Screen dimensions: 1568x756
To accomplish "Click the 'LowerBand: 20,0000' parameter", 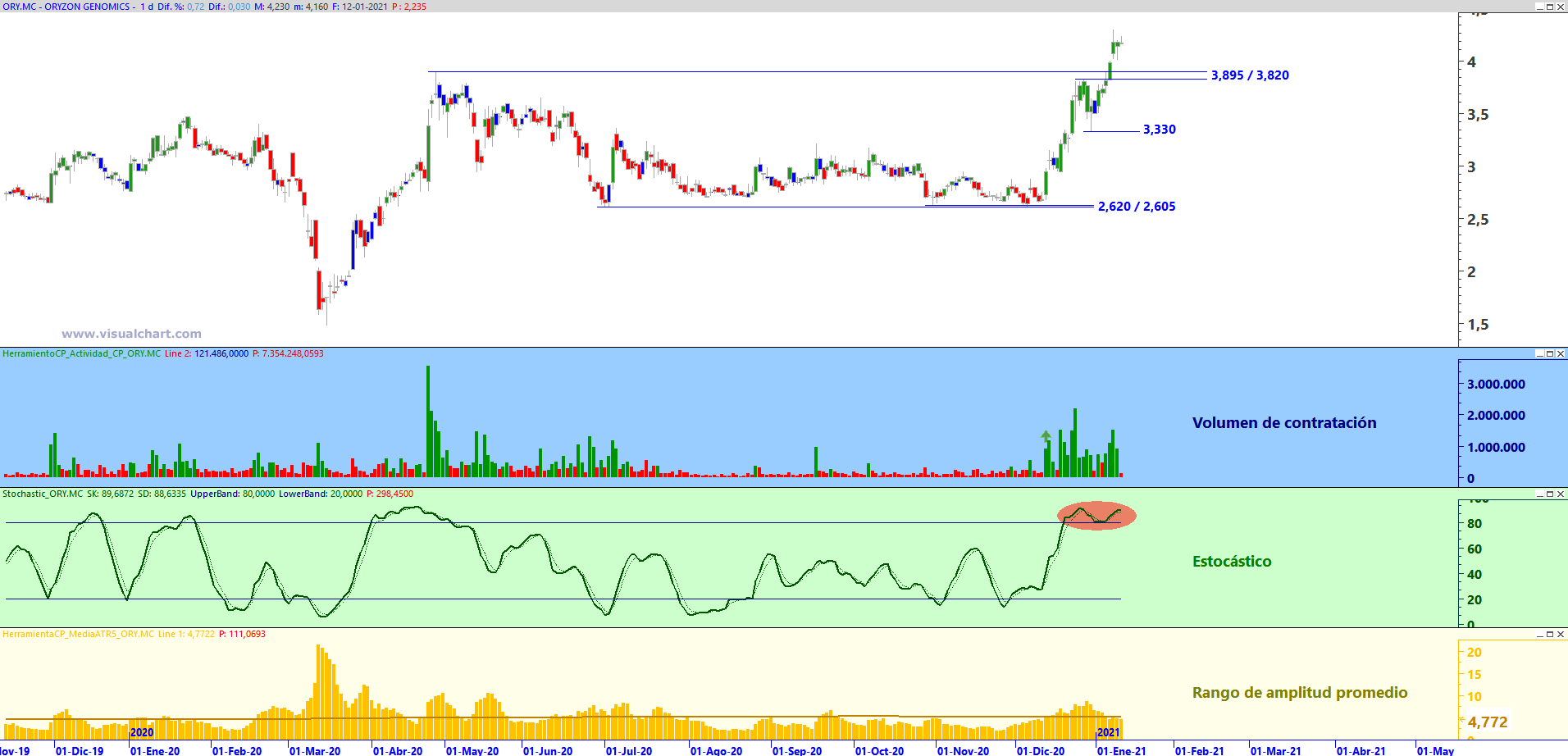I will pyautogui.click(x=321, y=494).
